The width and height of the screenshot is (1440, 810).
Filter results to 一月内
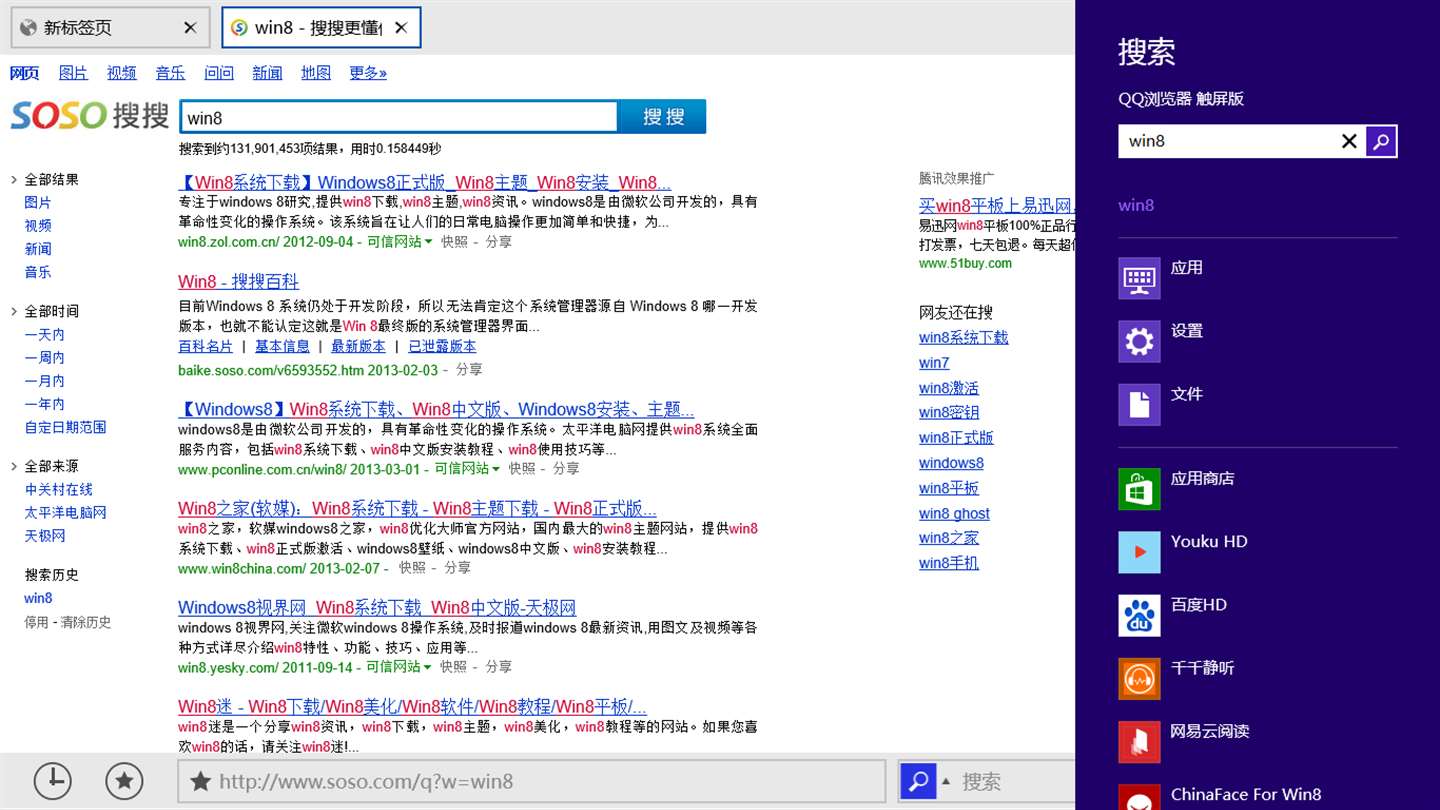click(x=45, y=381)
